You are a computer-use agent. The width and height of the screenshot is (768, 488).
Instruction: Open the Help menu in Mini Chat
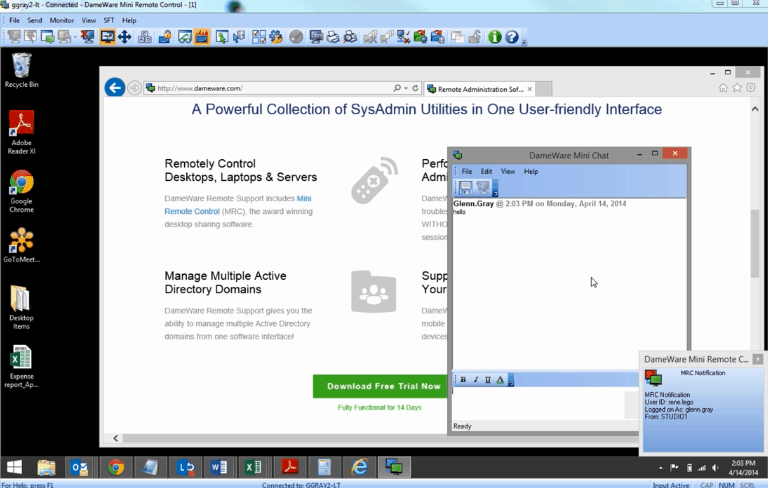531,171
